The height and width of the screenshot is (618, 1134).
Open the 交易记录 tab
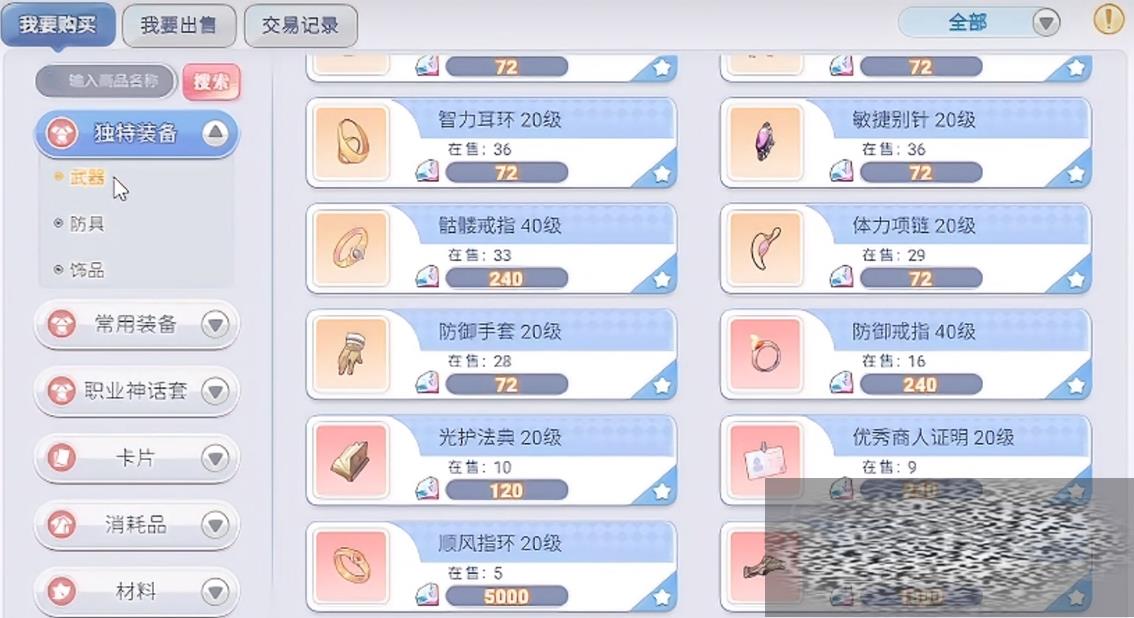[x=301, y=25]
